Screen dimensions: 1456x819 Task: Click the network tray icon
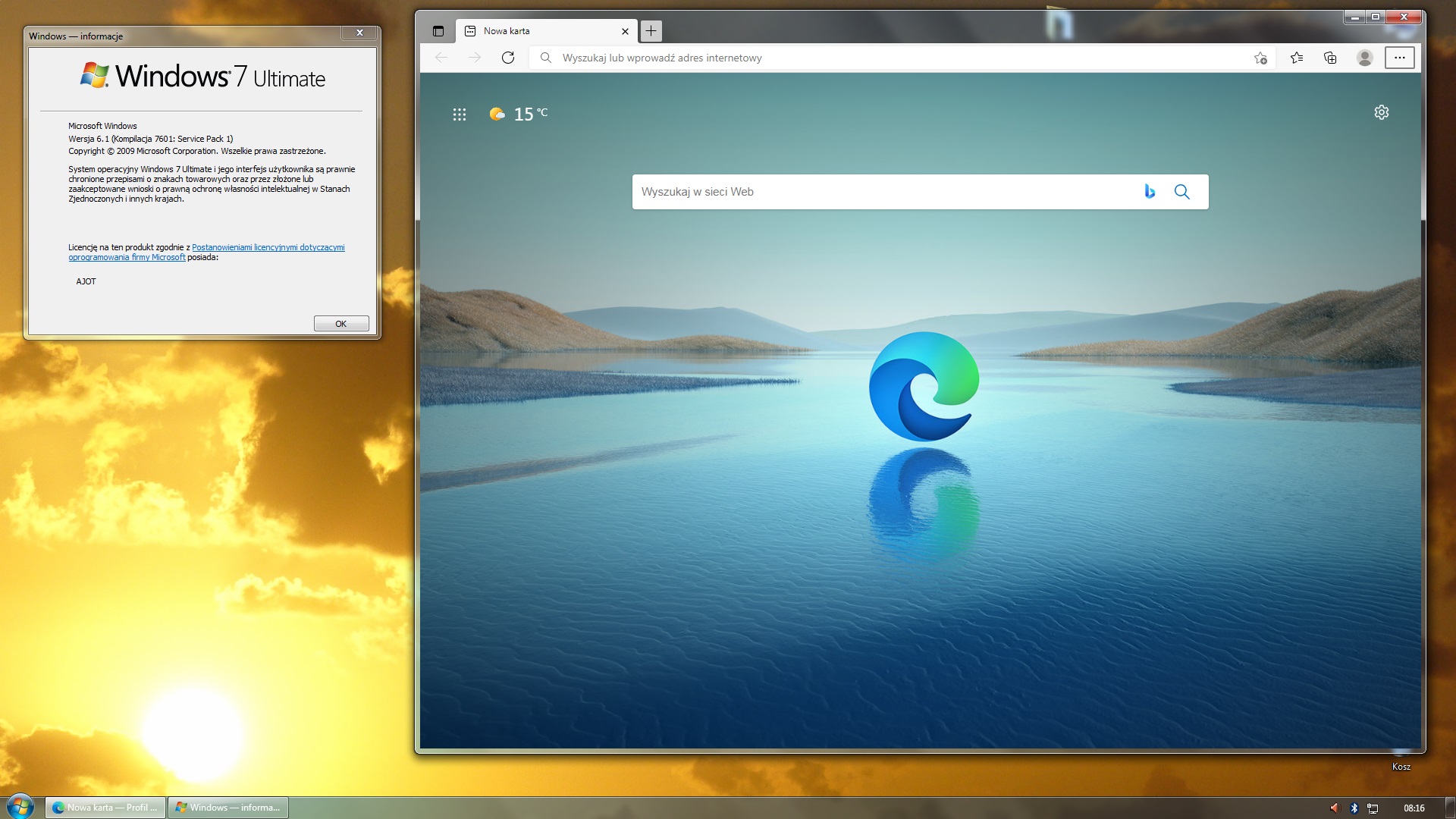coord(1373,808)
